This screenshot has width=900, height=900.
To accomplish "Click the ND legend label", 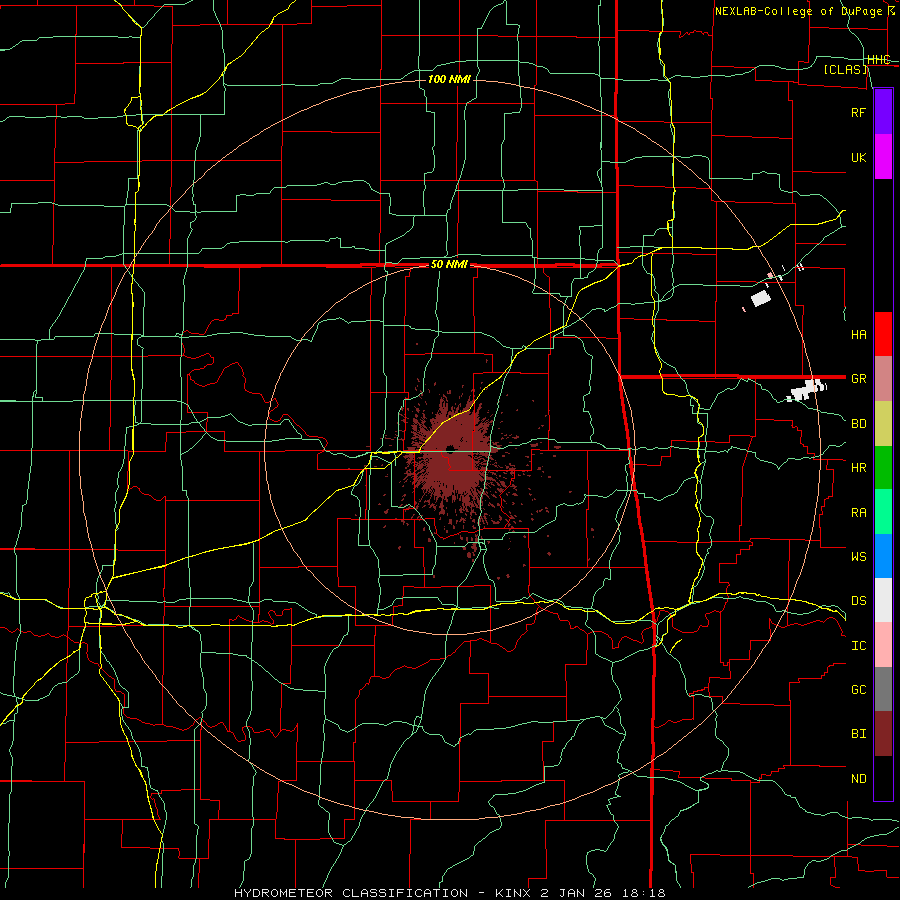I will point(858,779).
